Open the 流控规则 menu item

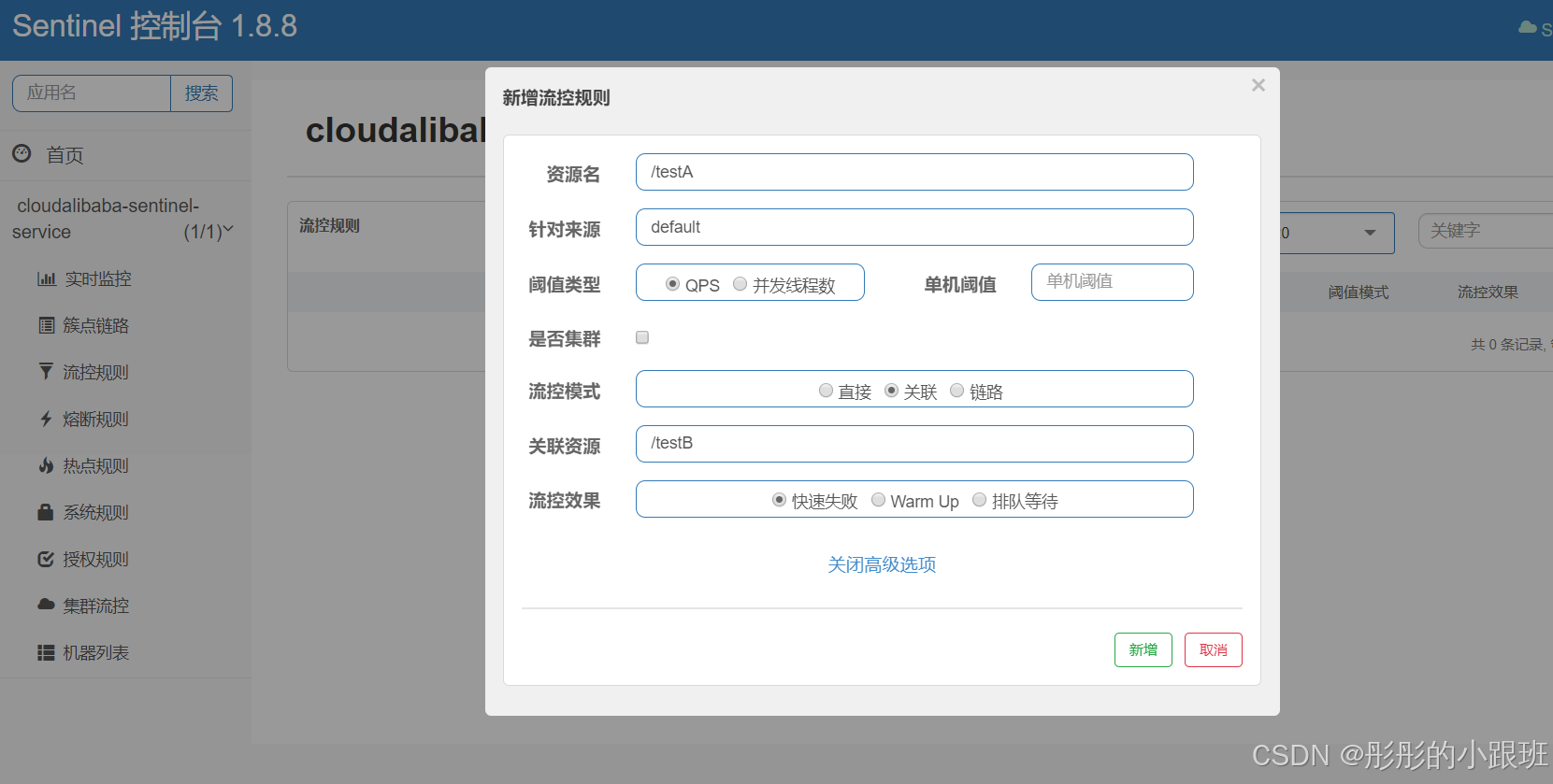point(96,372)
